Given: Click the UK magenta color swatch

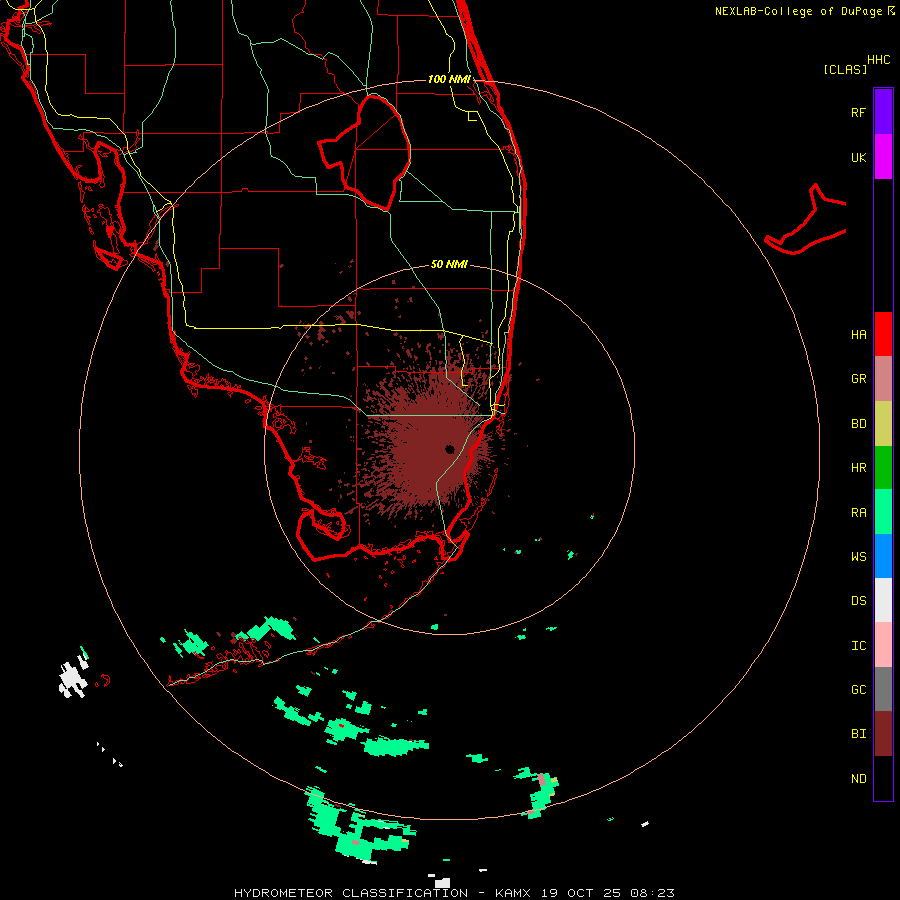Looking at the screenshot, I should [883, 157].
